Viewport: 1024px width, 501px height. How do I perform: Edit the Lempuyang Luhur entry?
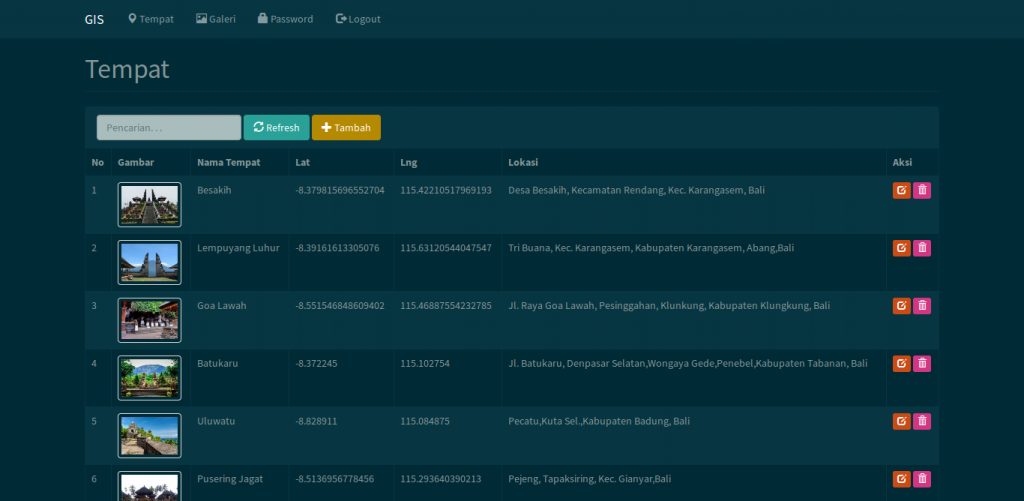pyautogui.click(x=901, y=248)
